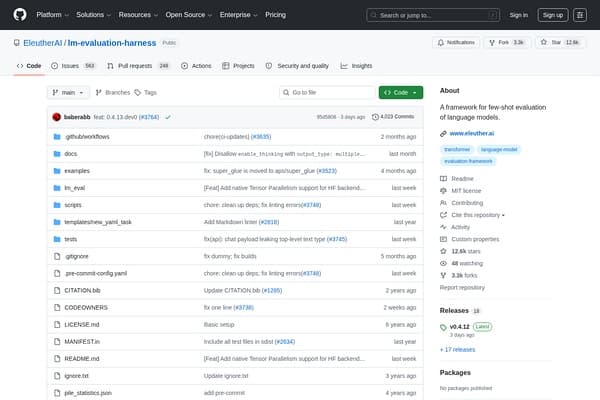View Branches list
Screen dimensions: 600x400
pos(113,93)
